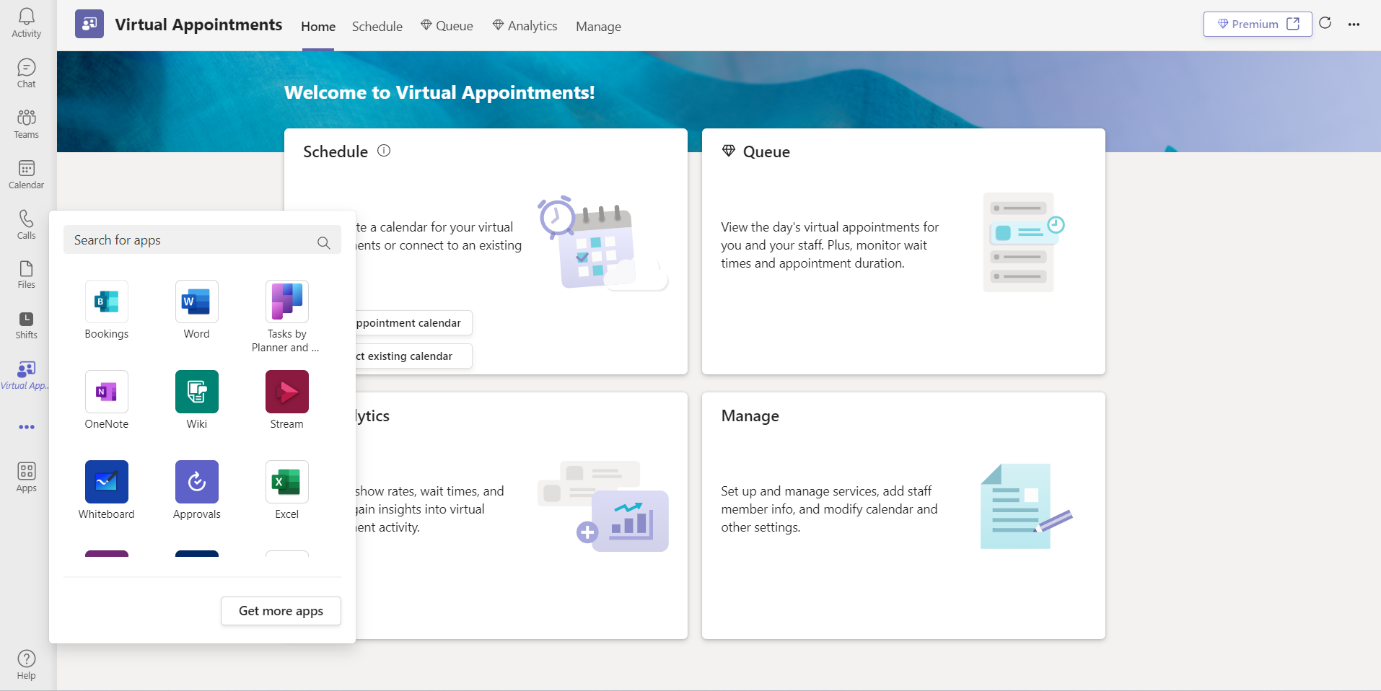
Task: Click Get more apps button
Action: click(281, 611)
